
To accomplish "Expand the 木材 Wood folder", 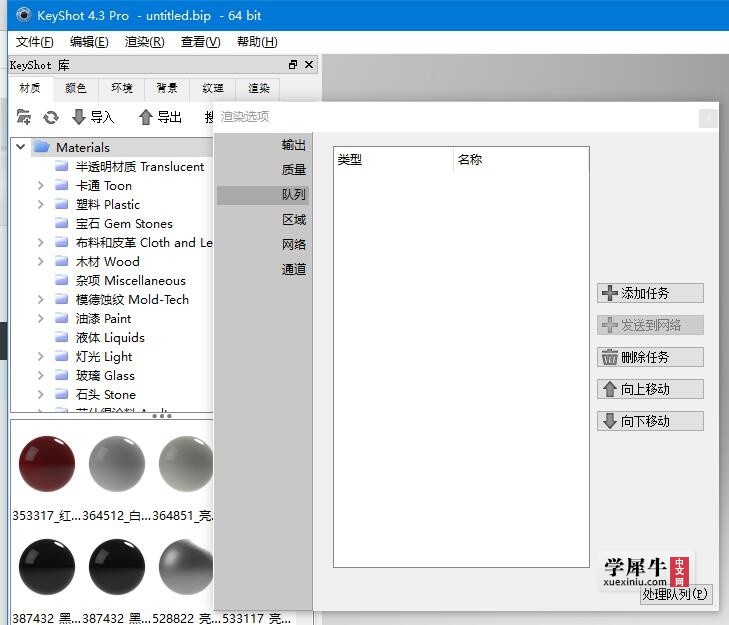I will [x=40, y=261].
